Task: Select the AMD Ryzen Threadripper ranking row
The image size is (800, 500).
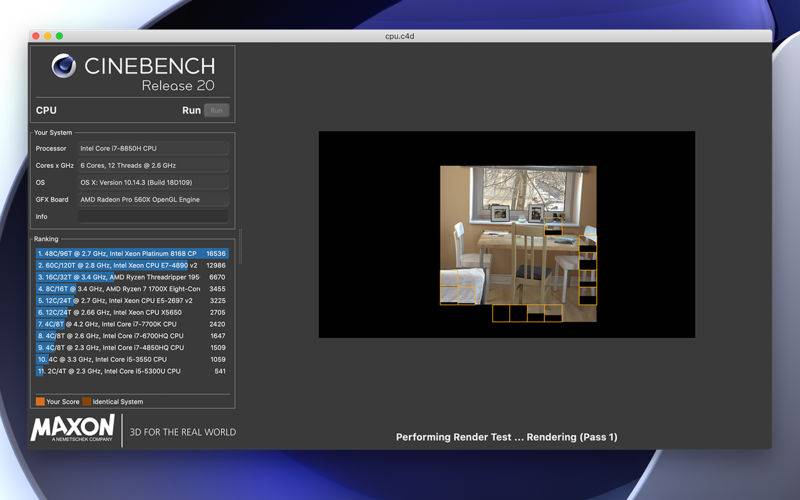Action: (132, 277)
